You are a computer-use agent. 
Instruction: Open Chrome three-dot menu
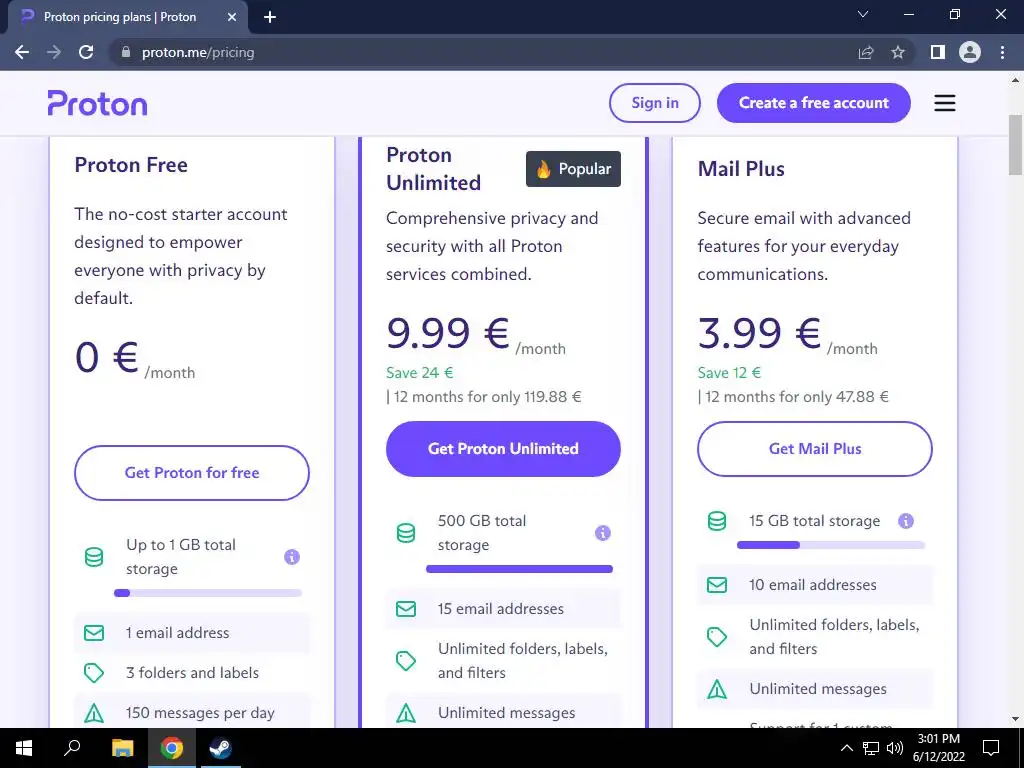(1002, 52)
